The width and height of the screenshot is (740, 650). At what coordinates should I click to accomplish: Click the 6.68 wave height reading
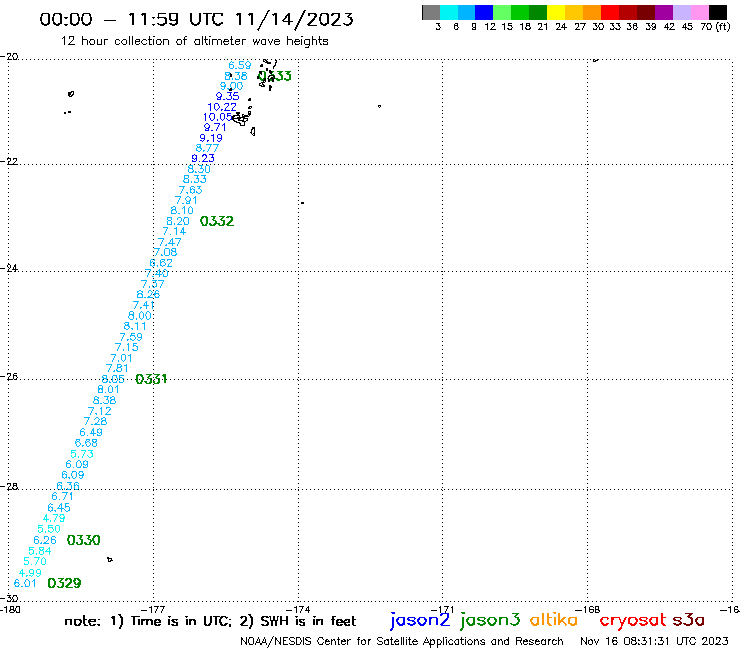[x=86, y=443]
